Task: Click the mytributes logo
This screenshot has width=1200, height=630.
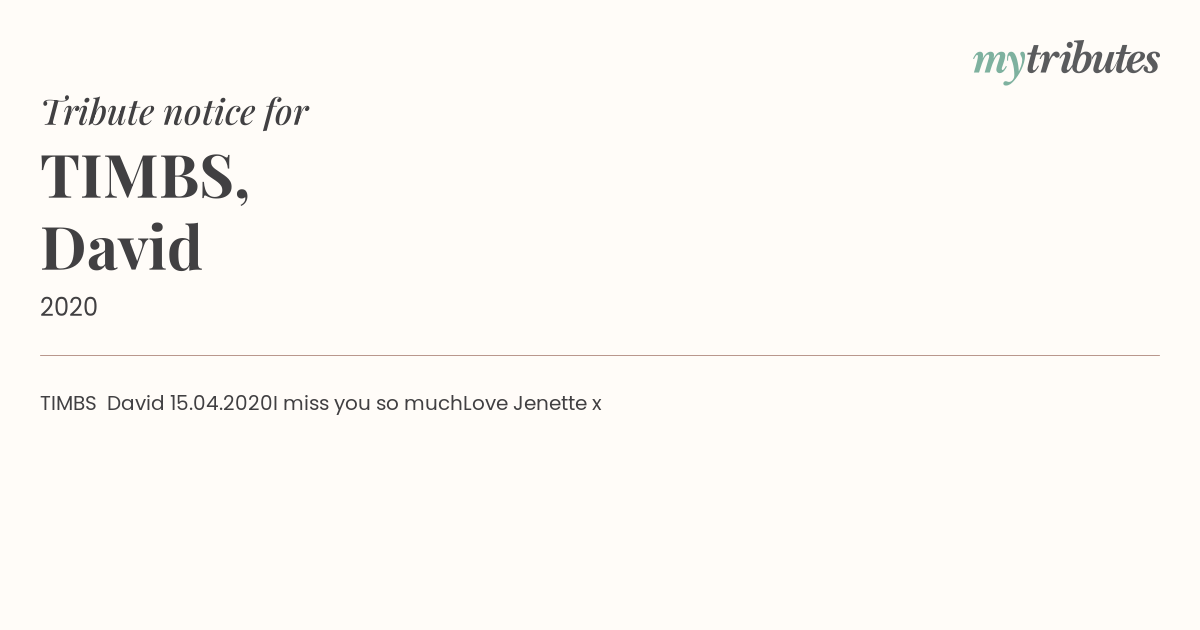Action: [x=1066, y=60]
